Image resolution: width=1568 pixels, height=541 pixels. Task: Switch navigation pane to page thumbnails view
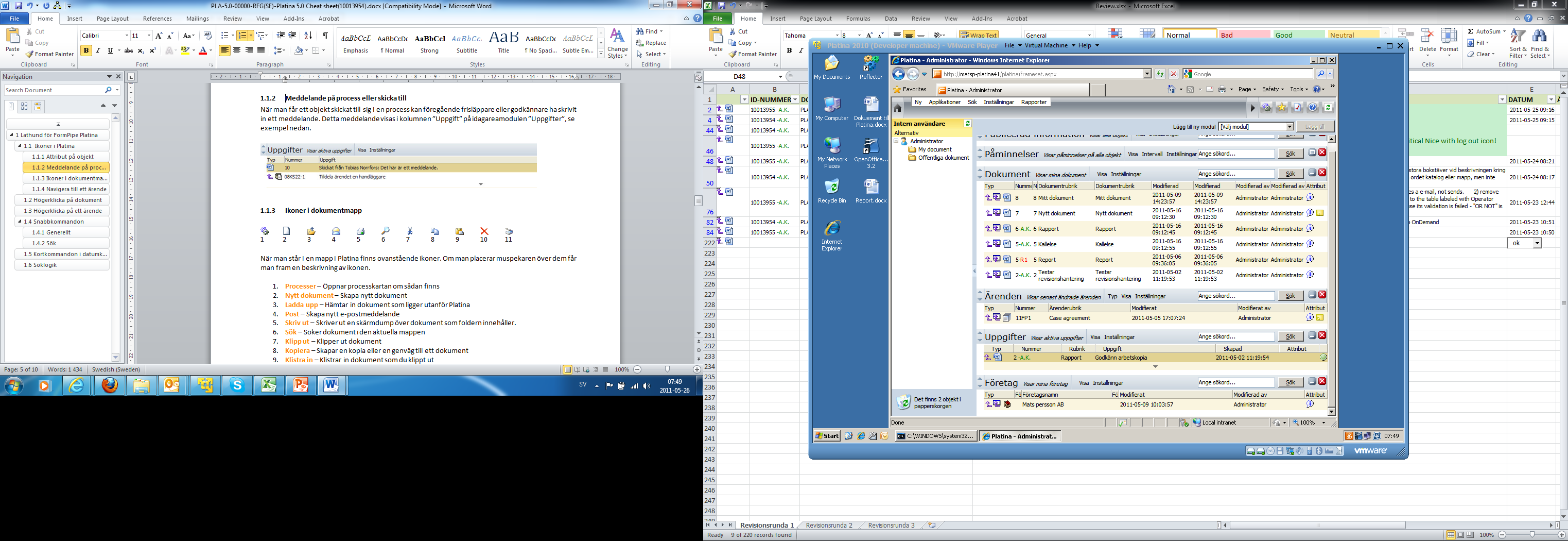pyautogui.click(x=24, y=106)
